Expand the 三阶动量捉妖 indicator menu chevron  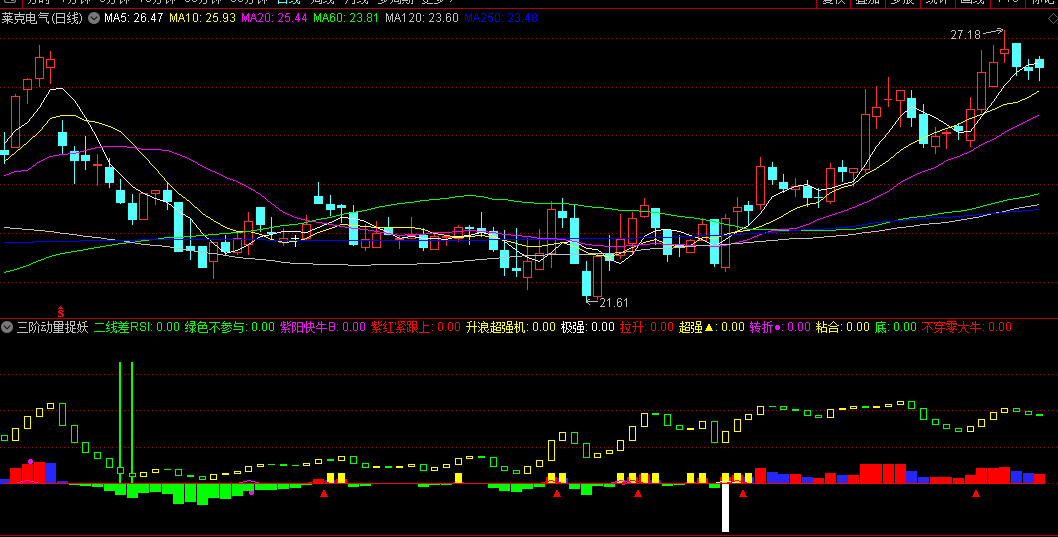click(x=7, y=327)
